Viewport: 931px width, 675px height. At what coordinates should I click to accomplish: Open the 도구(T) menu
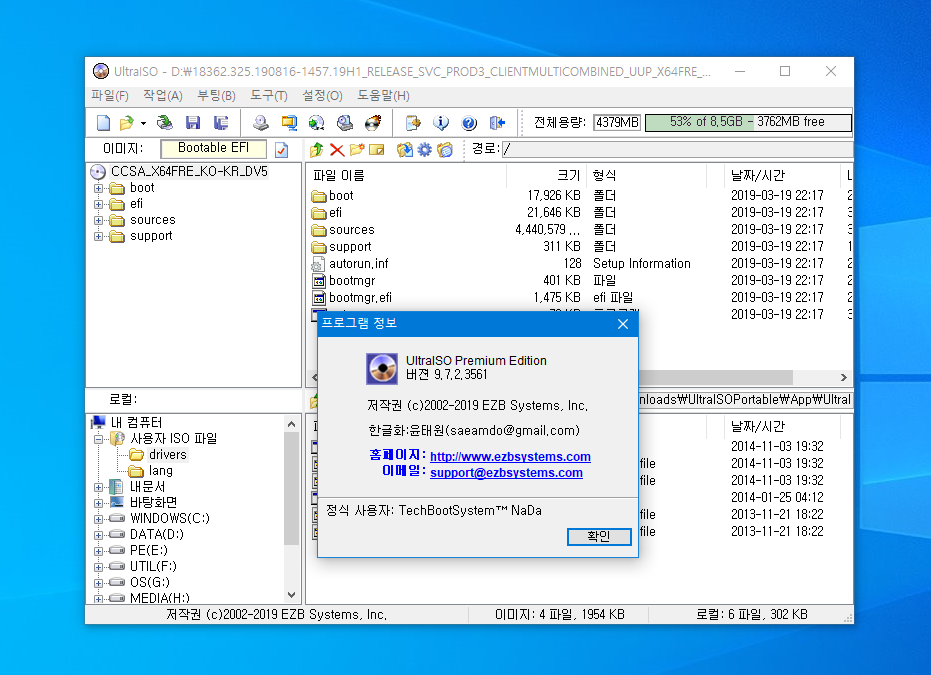pyautogui.click(x=268, y=96)
